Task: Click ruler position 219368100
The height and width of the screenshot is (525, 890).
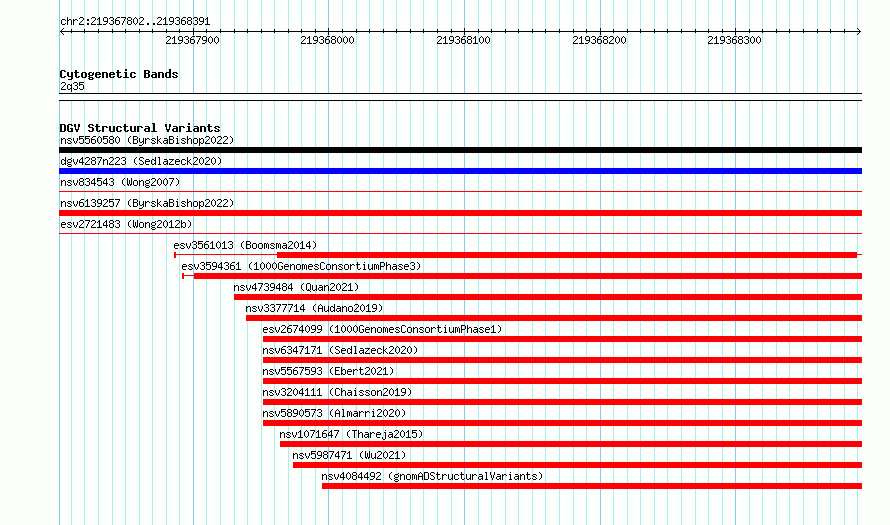Action: (463, 40)
